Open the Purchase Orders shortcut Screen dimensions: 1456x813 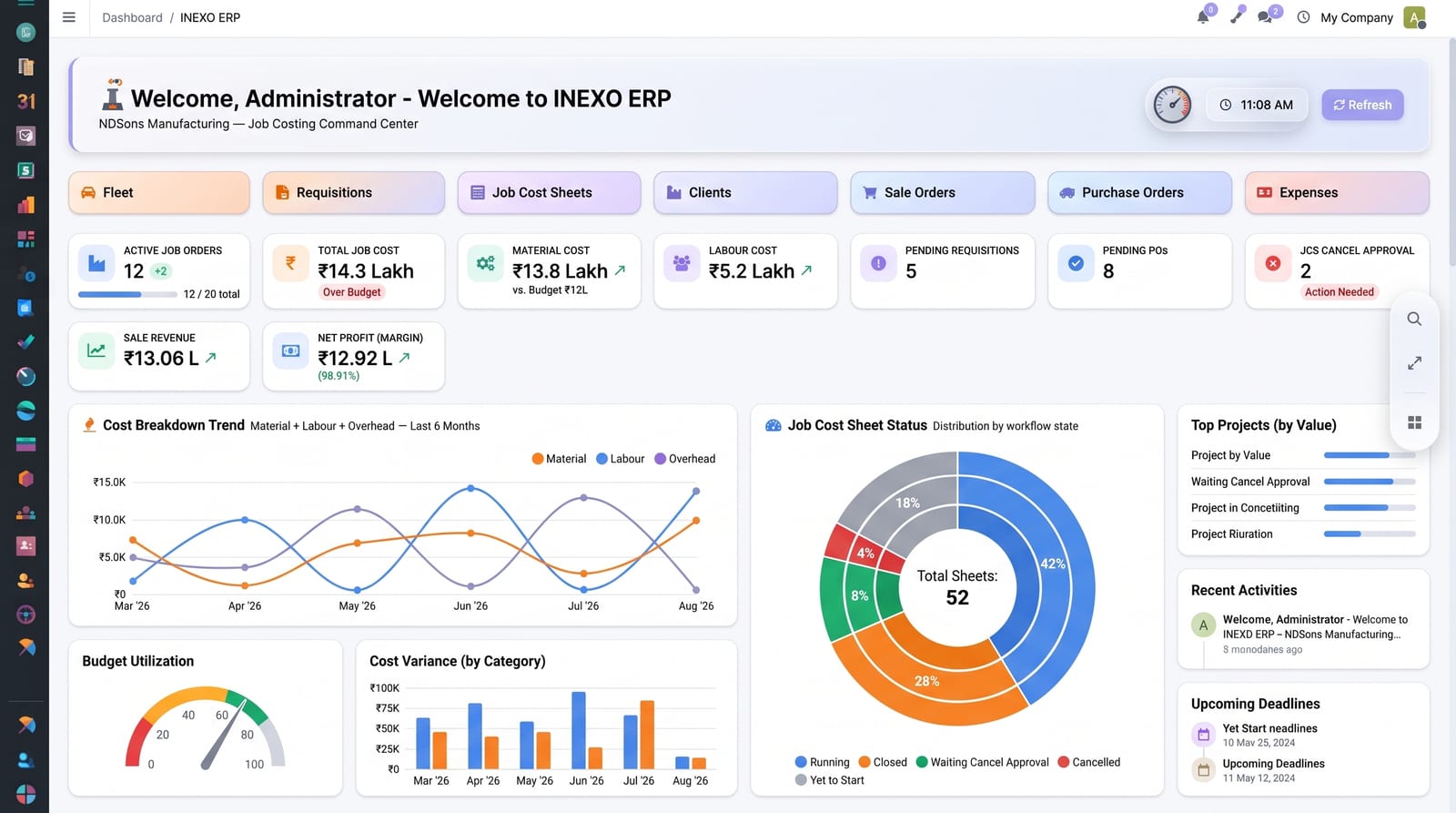(1139, 193)
